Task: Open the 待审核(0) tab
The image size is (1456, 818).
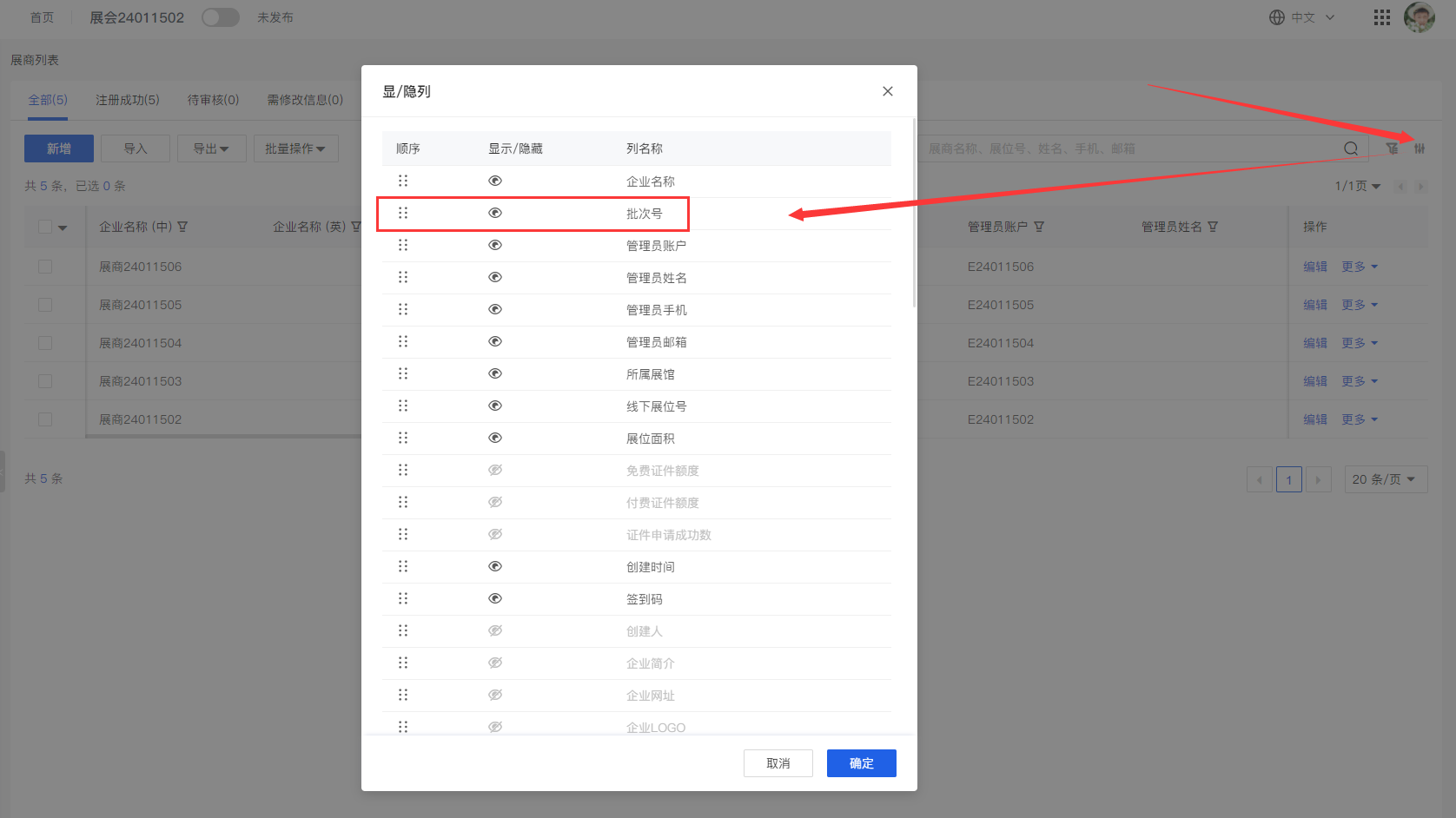Action: (x=213, y=99)
